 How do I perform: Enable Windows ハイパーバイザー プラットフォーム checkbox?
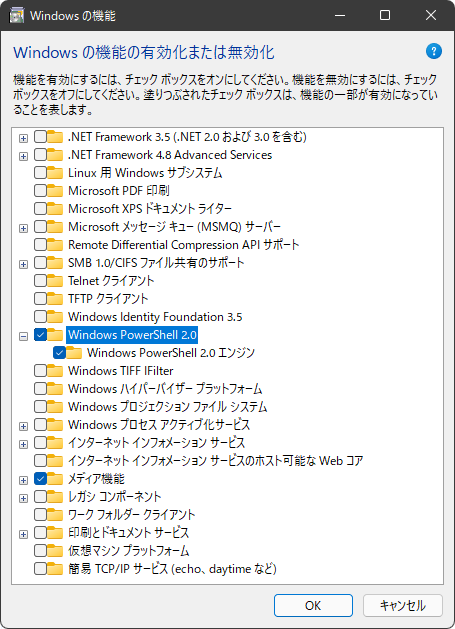coord(40,389)
